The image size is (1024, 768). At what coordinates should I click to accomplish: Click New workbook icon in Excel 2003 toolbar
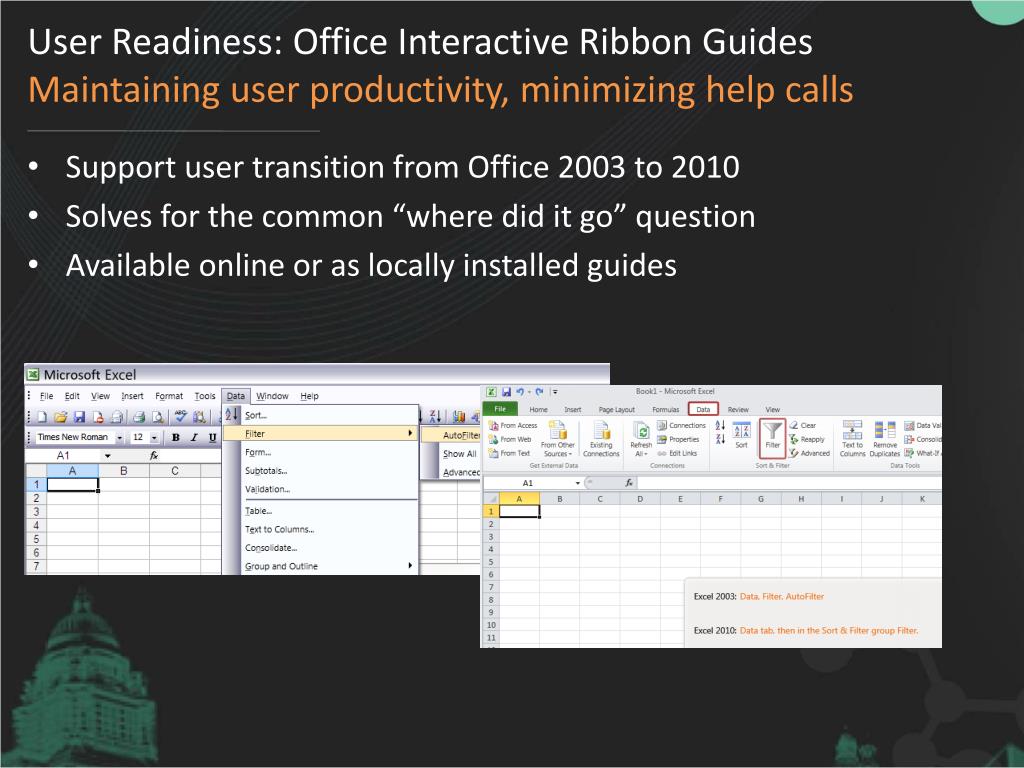coord(42,417)
